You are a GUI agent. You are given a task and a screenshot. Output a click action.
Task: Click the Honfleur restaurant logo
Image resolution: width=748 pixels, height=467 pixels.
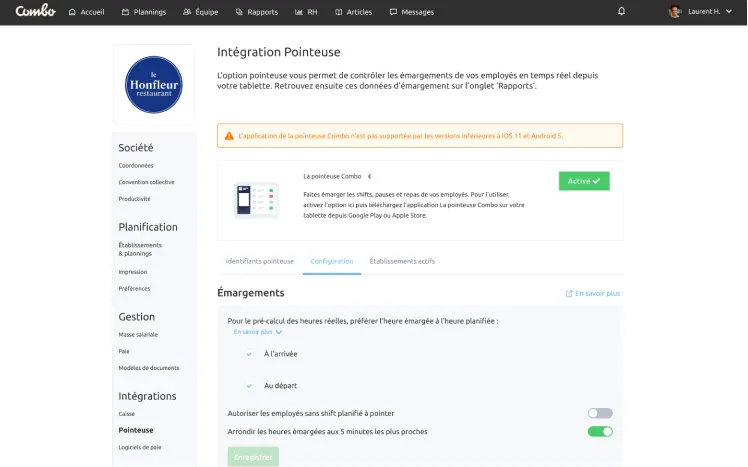tap(154, 85)
